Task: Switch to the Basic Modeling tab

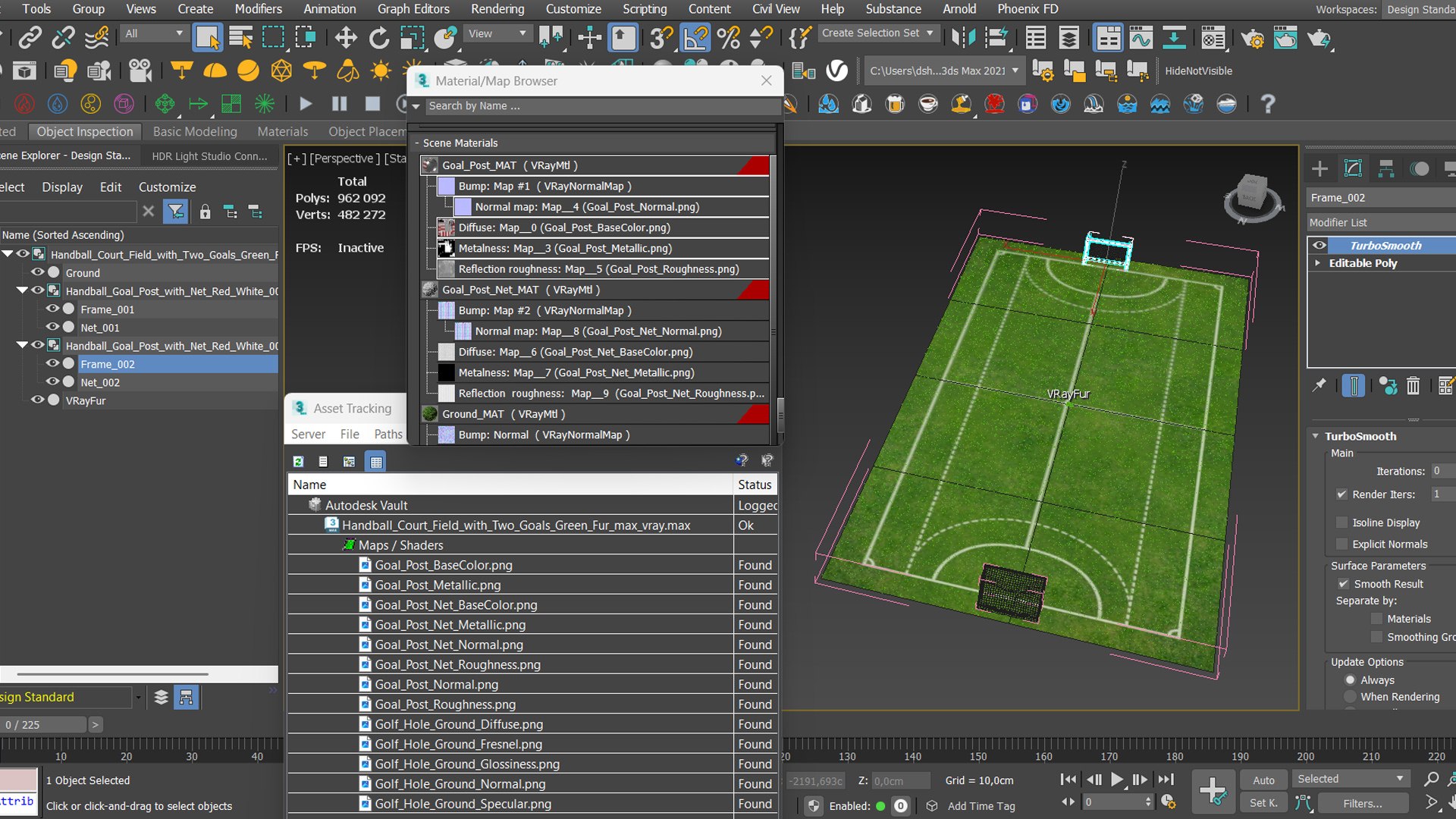Action: pos(195,131)
